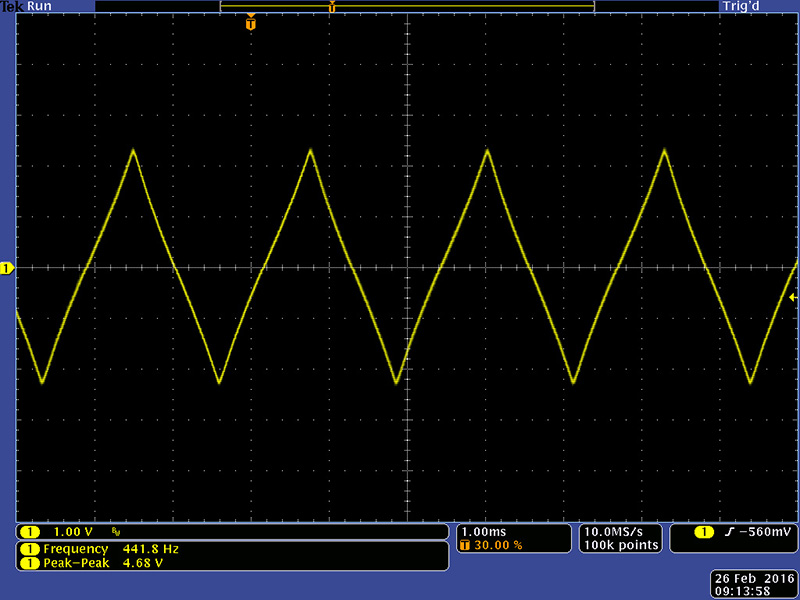800x600 pixels.
Task: Click trigger source channel 1 badge
Action: [x=703, y=532]
